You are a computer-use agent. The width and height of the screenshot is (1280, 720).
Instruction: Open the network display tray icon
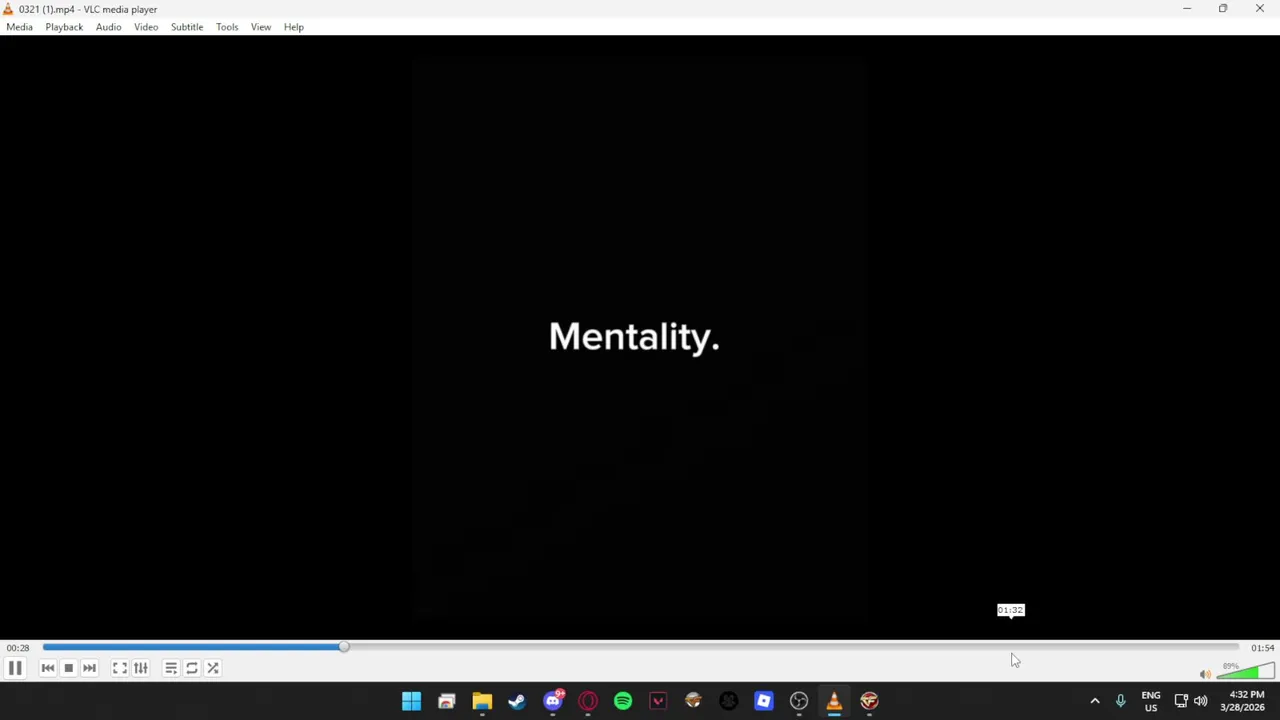click(1181, 701)
